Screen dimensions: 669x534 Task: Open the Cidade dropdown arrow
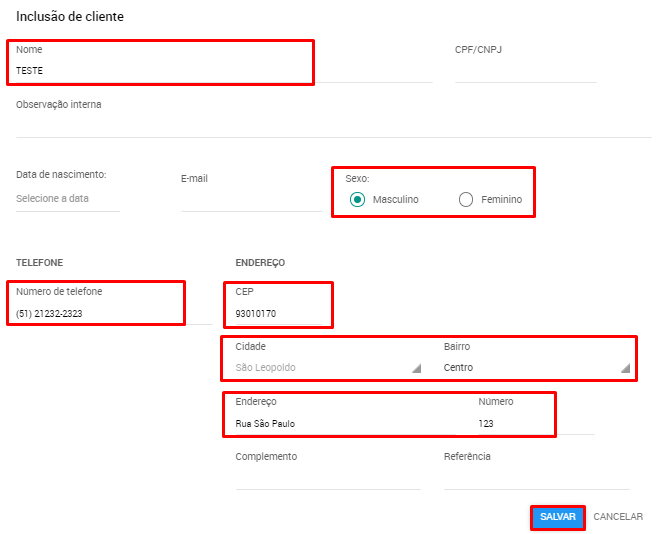[x=416, y=368]
